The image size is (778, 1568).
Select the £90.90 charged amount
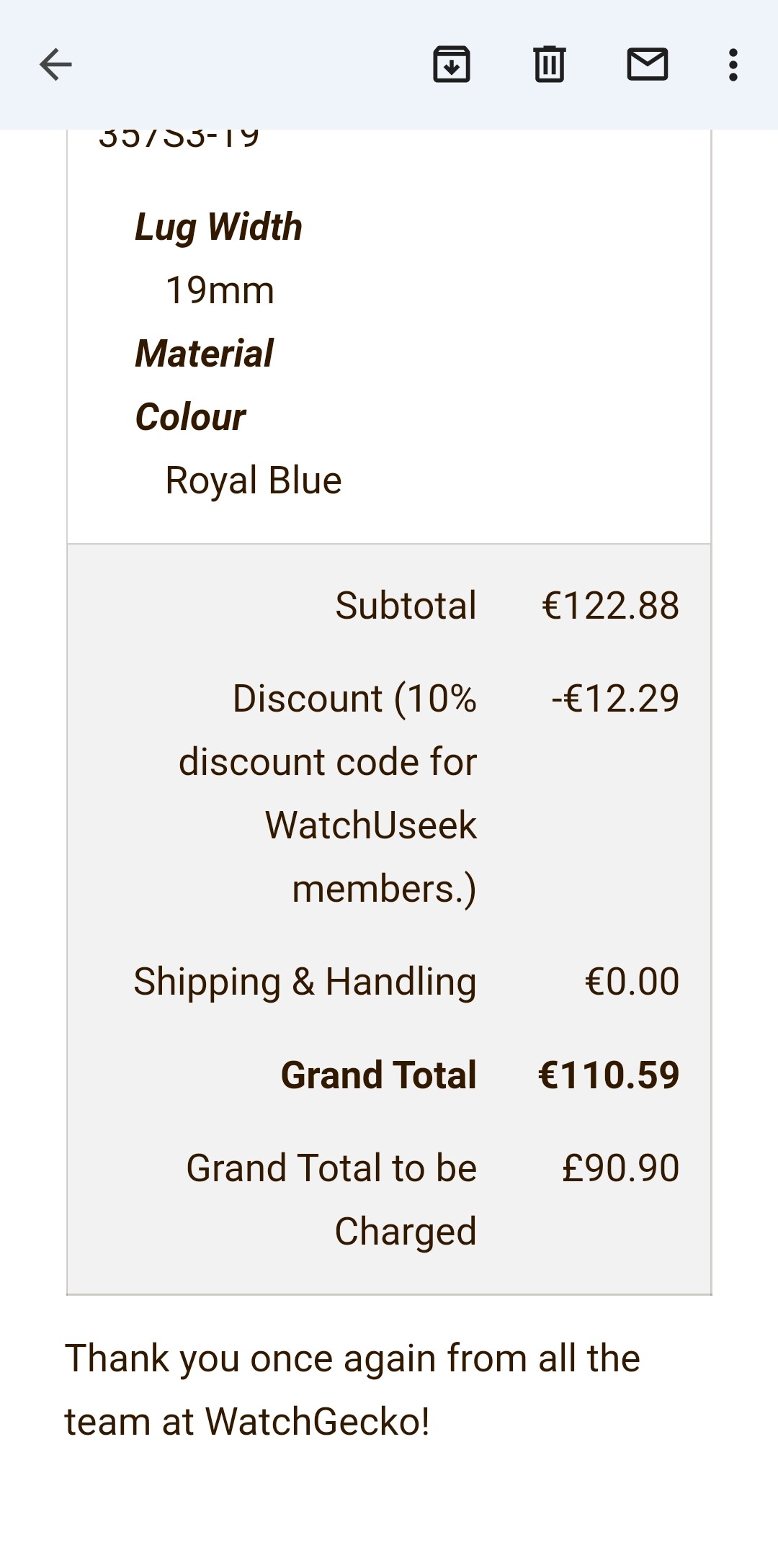click(x=620, y=1168)
